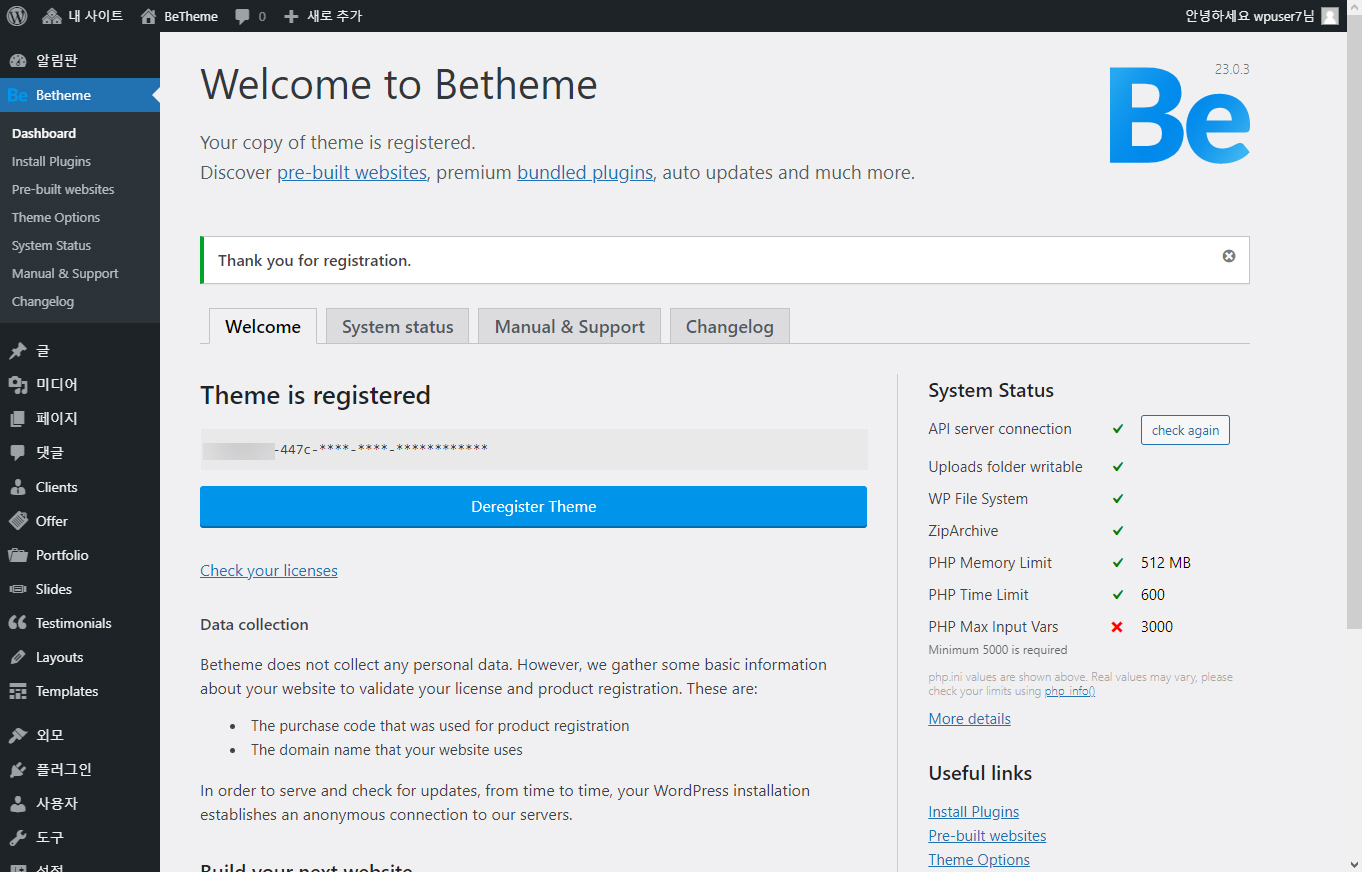Viewport: 1362px width, 872px height.
Task: Open Templates grid icon
Action: pyautogui.click(x=17, y=691)
